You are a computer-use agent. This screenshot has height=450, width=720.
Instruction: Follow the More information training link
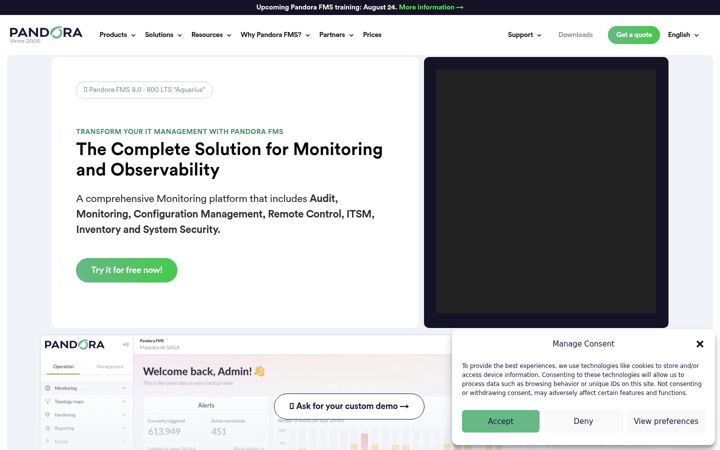tap(431, 7)
